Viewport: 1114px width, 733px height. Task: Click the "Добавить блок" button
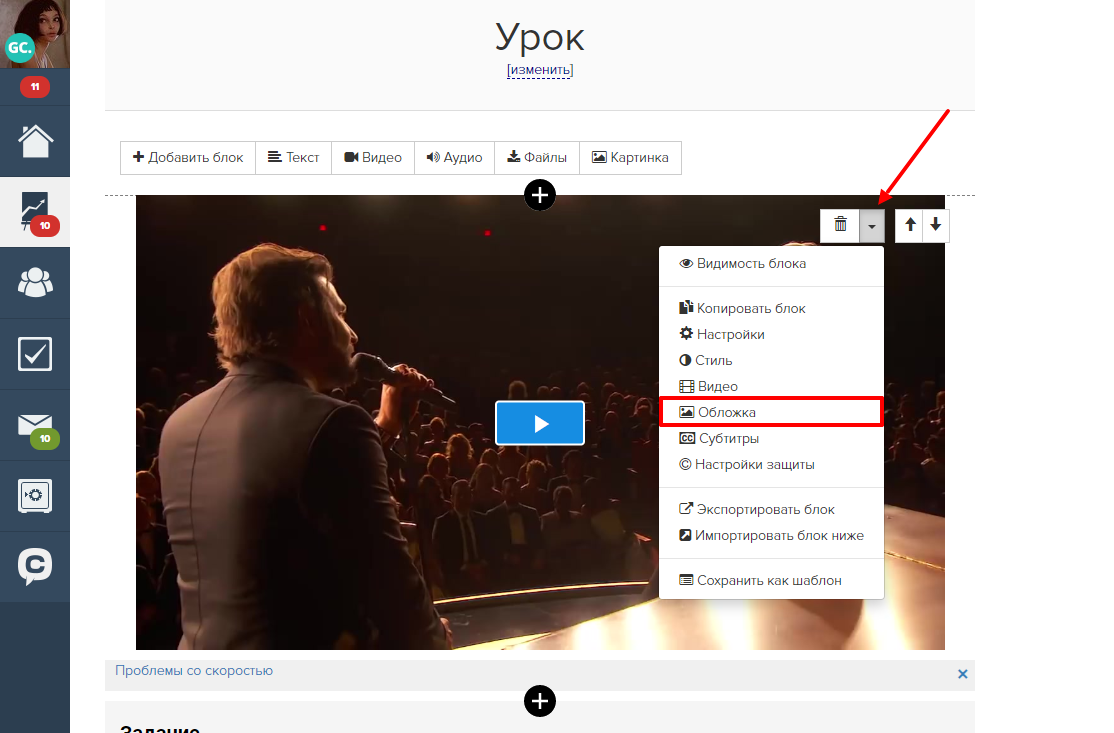click(188, 158)
